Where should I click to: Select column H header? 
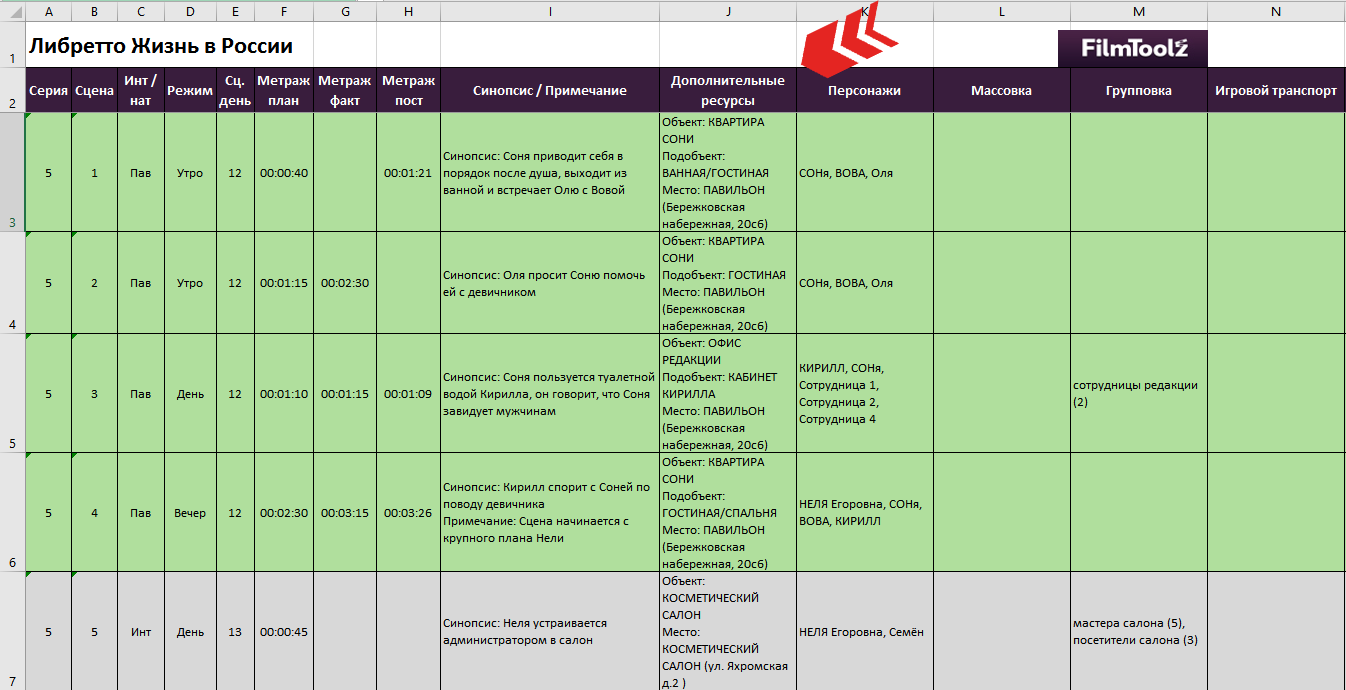(x=409, y=11)
